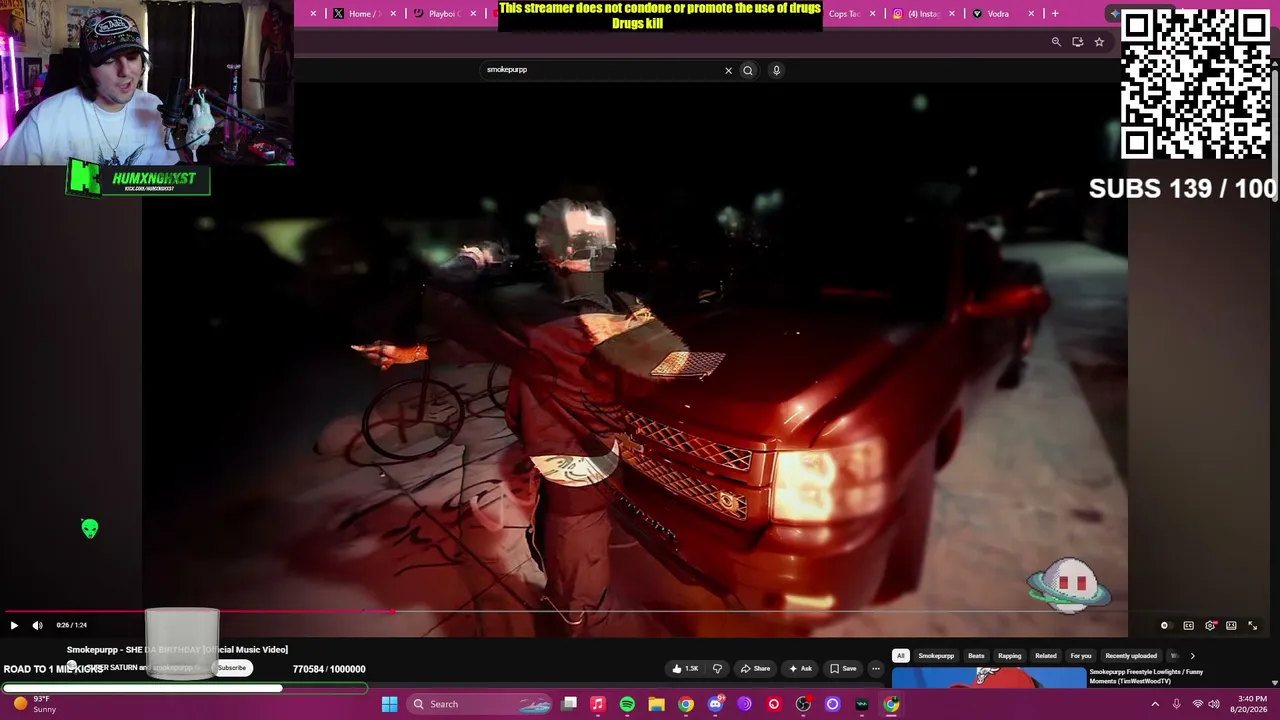Like the video showing 1.5K likes
The width and height of the screenshot is (1280, 720).
[x=686, y=669]
